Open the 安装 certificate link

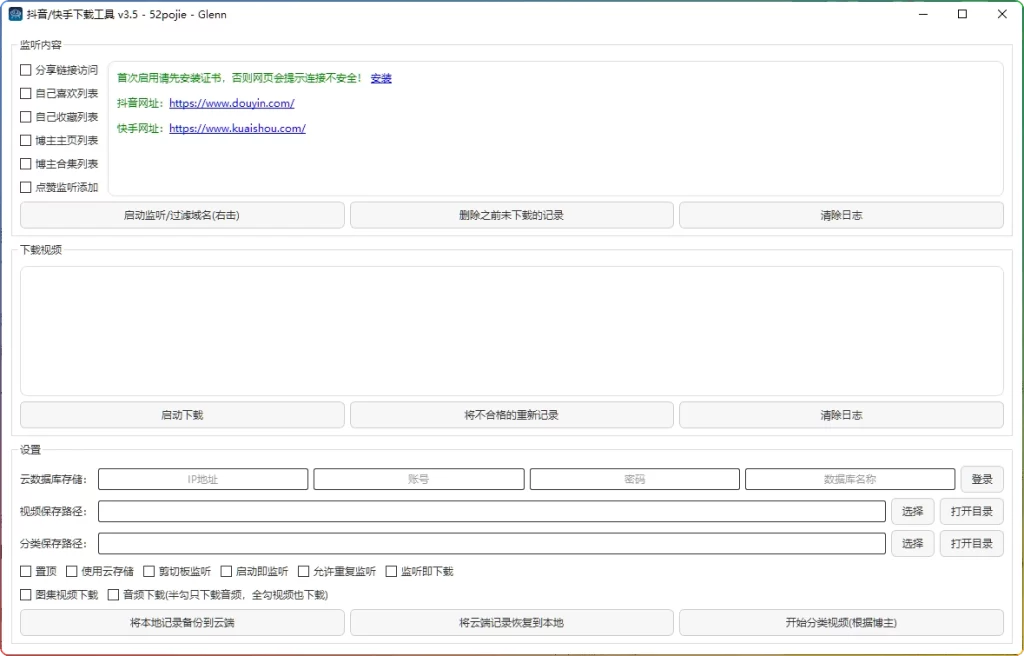pos(380,78)
